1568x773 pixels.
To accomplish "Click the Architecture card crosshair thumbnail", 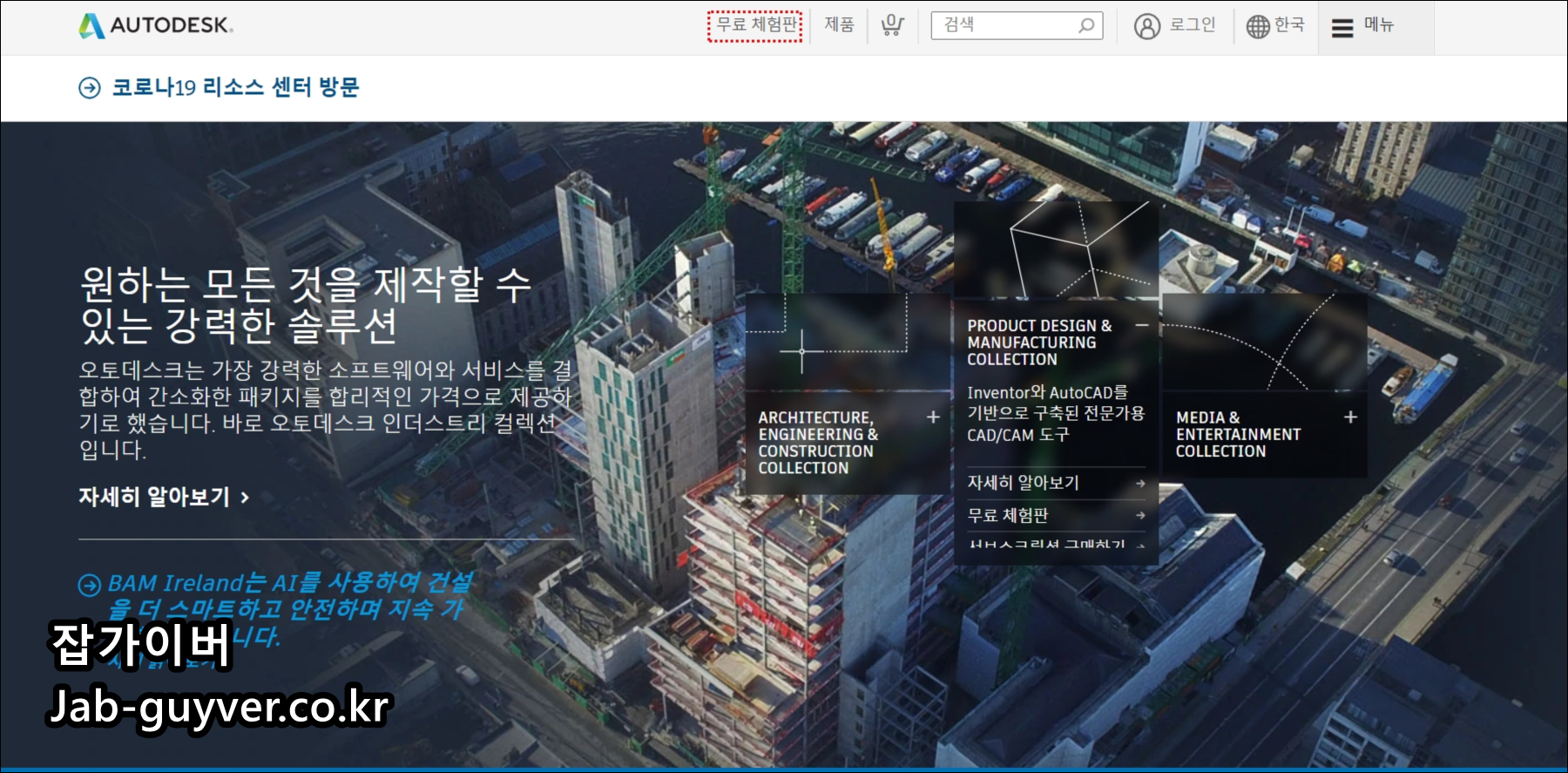I will click(848, 342).
